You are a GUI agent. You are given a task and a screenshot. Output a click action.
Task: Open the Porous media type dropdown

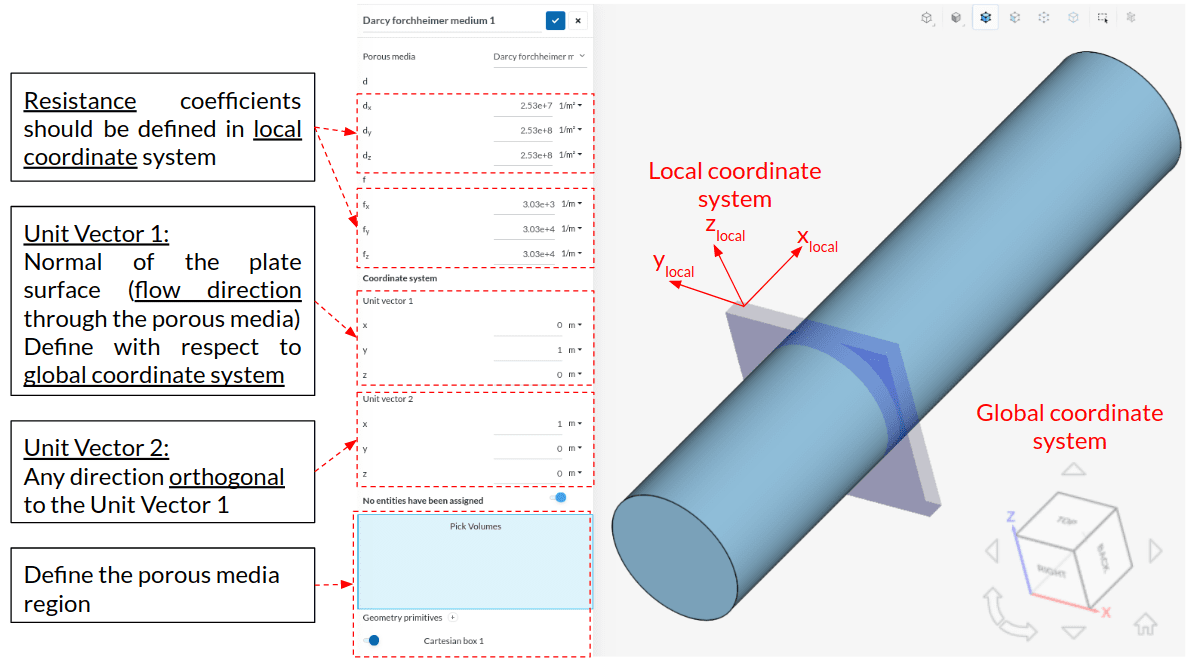pyautogui.click(x=539, y=57)
